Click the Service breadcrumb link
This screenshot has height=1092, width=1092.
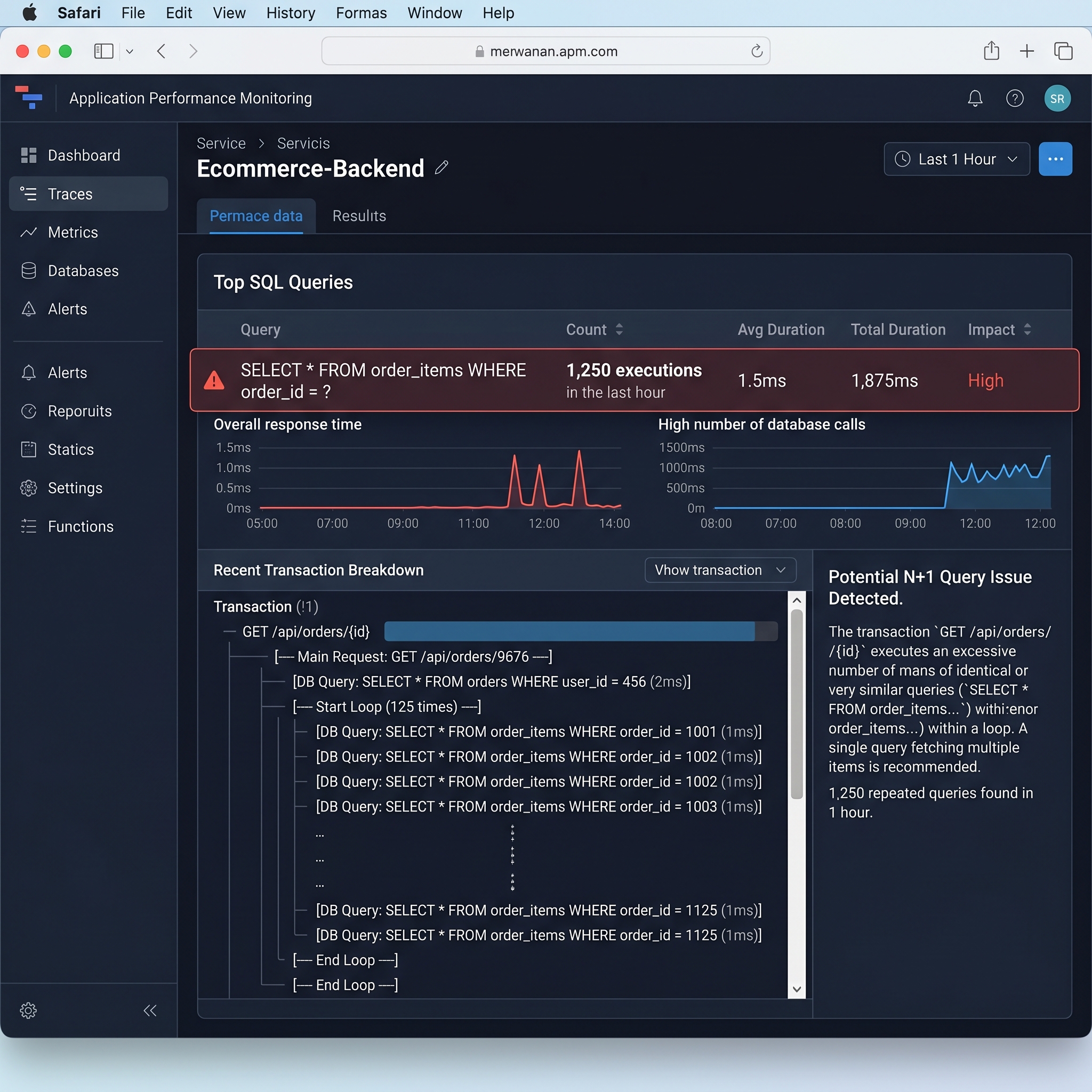(221, 143)
